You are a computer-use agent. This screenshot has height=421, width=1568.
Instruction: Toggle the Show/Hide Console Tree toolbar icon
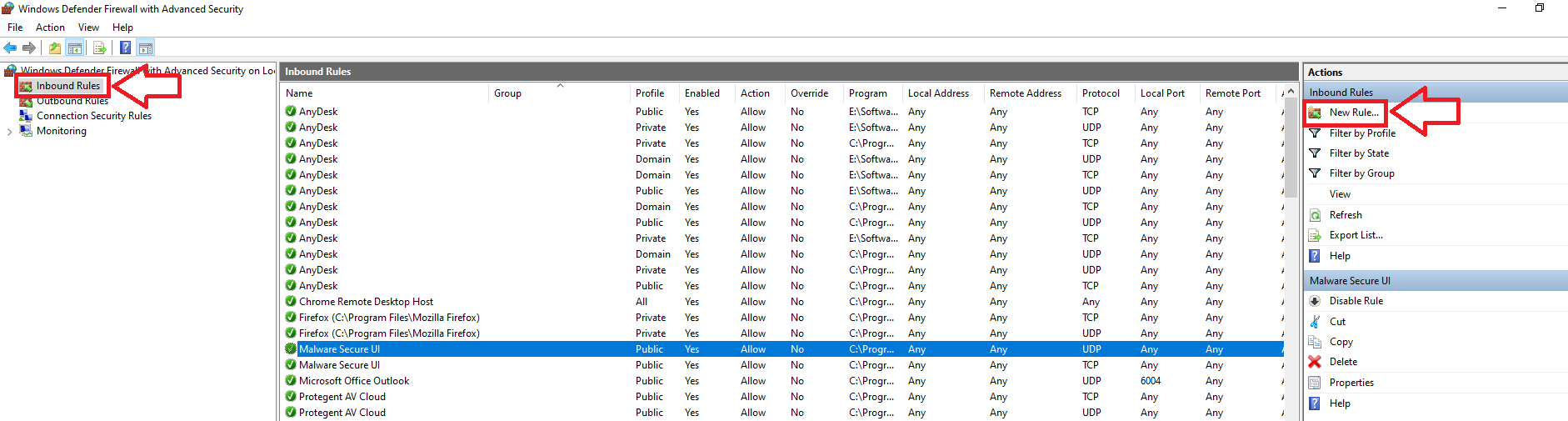(75, 48)
